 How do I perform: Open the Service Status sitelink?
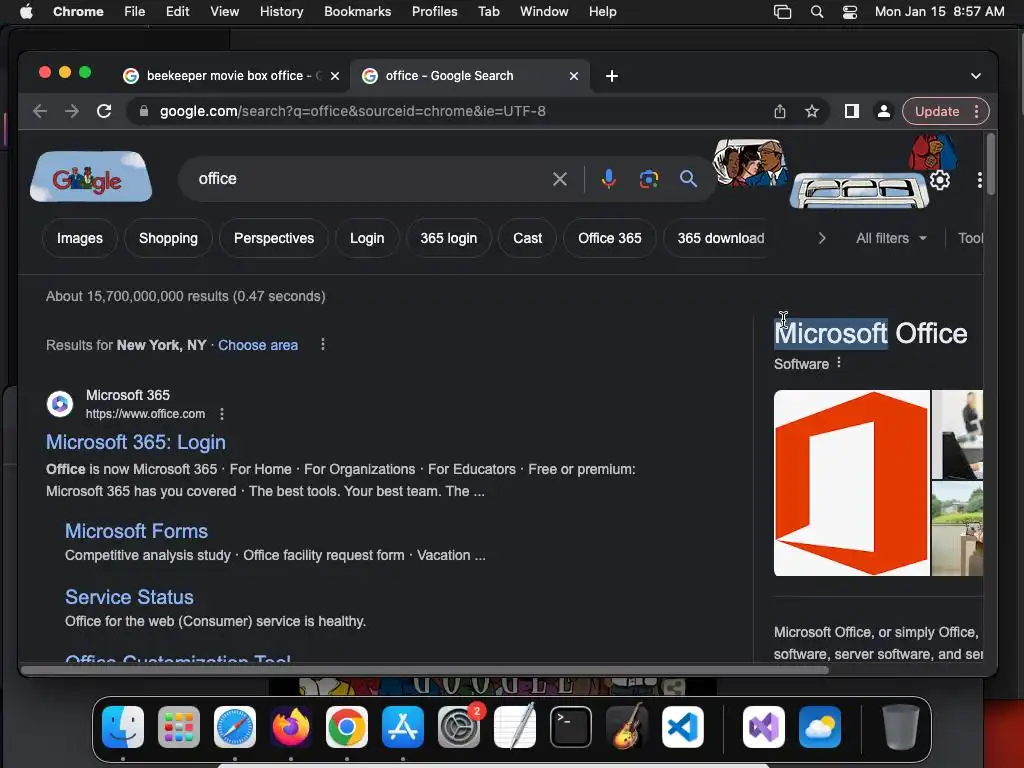(x=129, y=597)
